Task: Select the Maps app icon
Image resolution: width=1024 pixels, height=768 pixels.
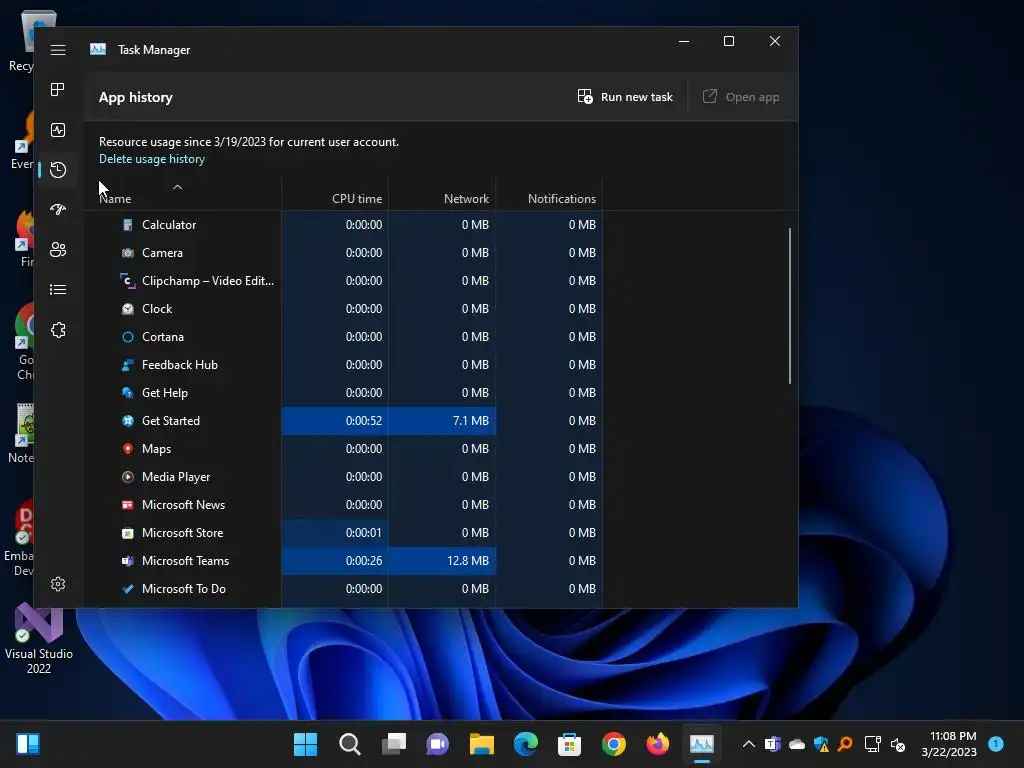Action: pos(128,449)
